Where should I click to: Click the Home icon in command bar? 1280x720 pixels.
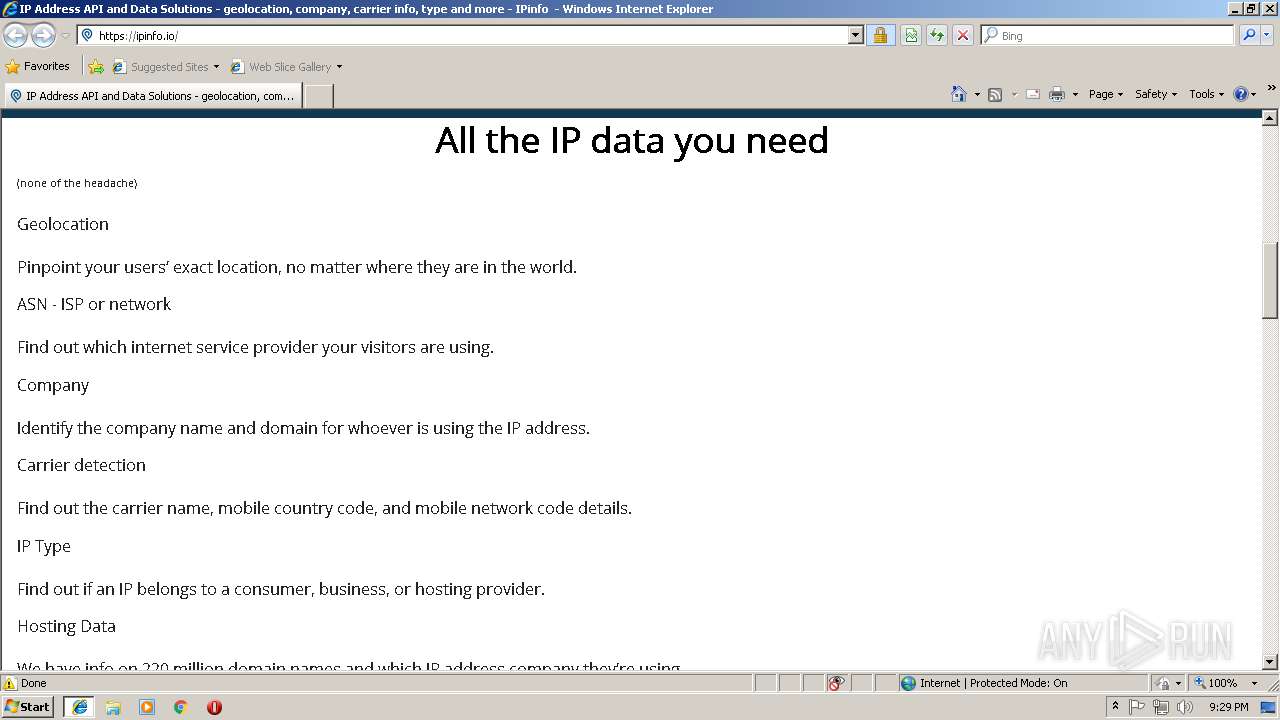tap(959, 94)
